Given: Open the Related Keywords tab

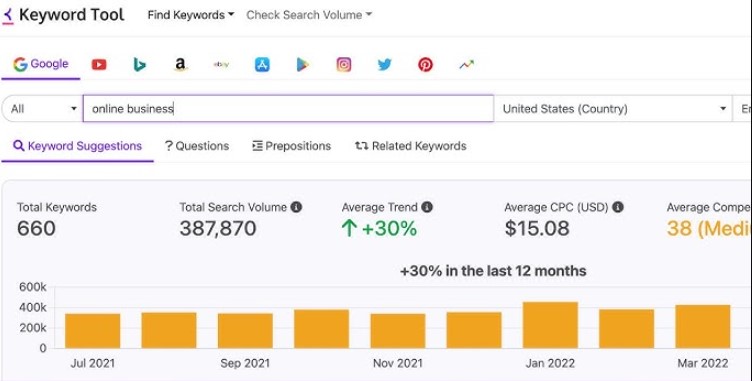Looking at the screenshot, I should (x=411, y=146).
